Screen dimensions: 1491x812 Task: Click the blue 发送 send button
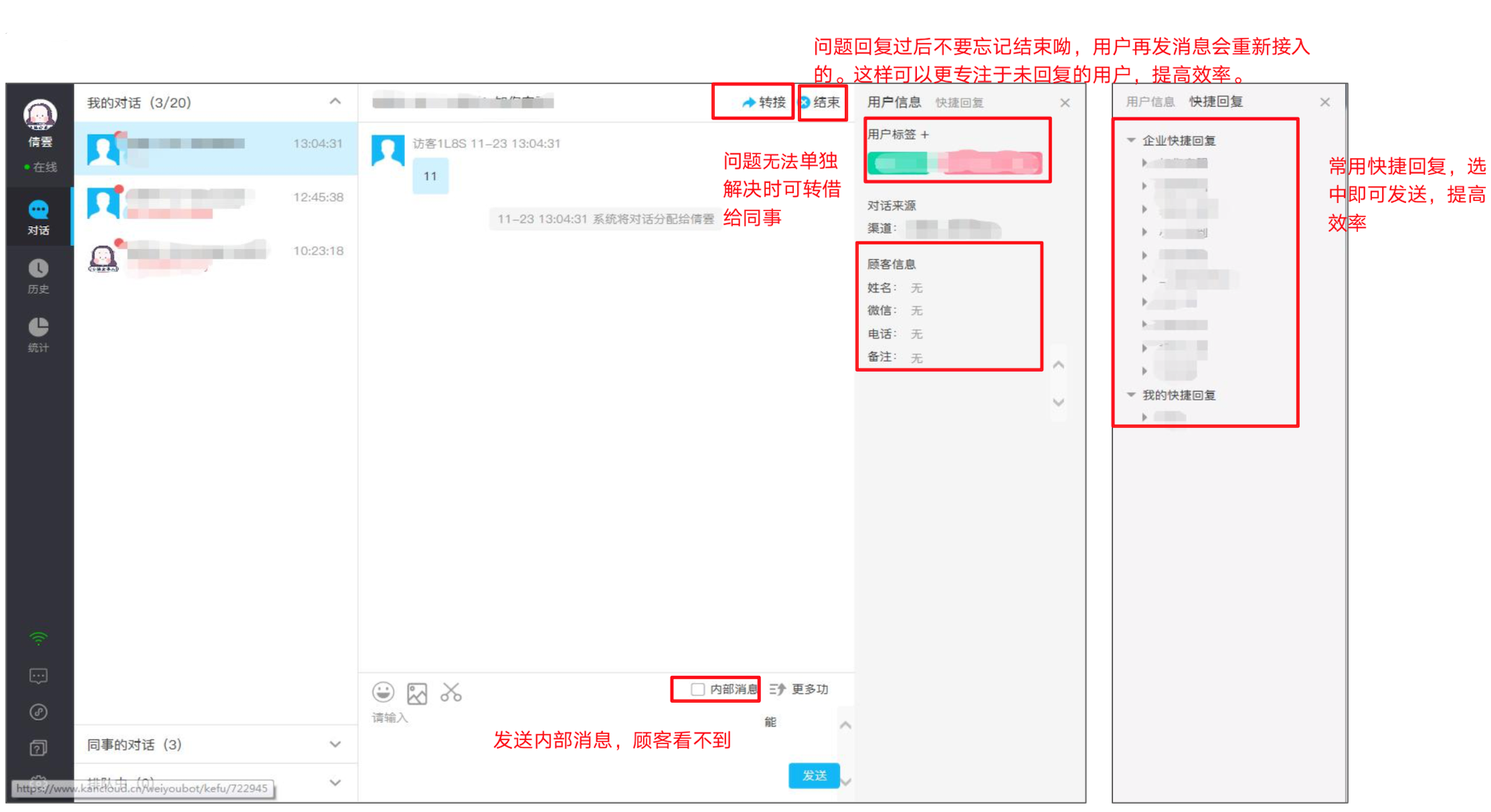(x=814, y=775)
